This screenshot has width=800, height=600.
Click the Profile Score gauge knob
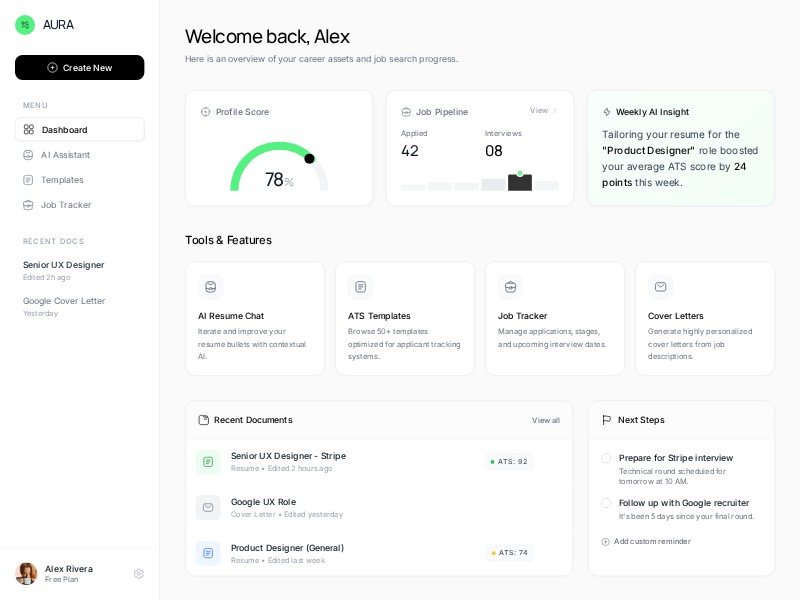click(309, 159)
